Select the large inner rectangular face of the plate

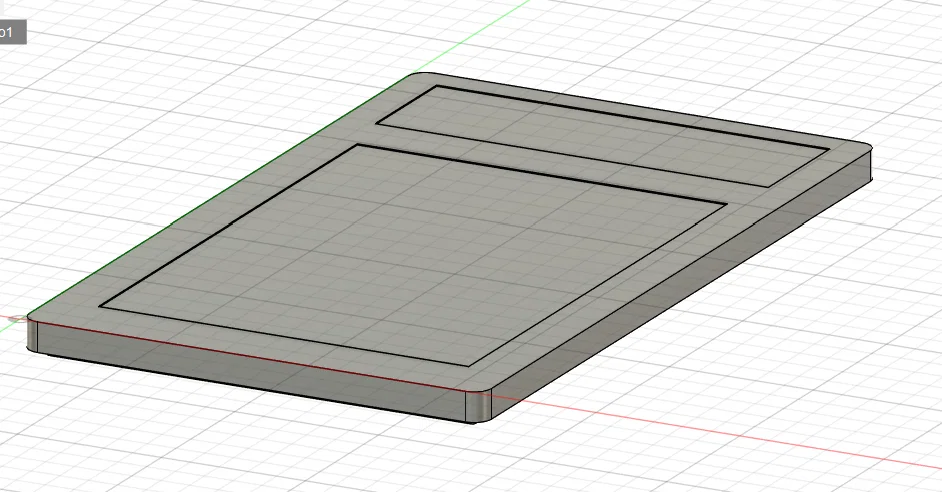pyautogui.click(x=413, y=255)
